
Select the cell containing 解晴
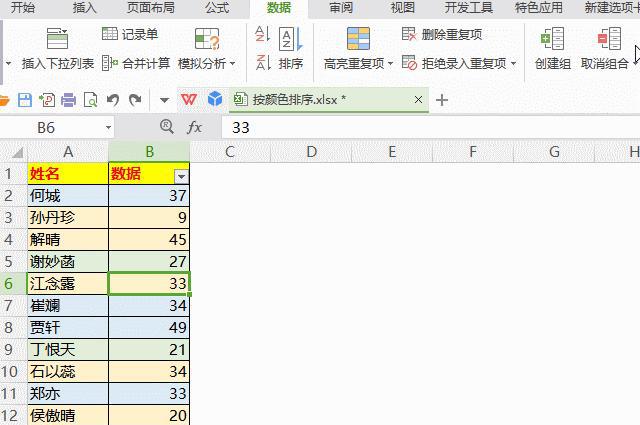68,240
